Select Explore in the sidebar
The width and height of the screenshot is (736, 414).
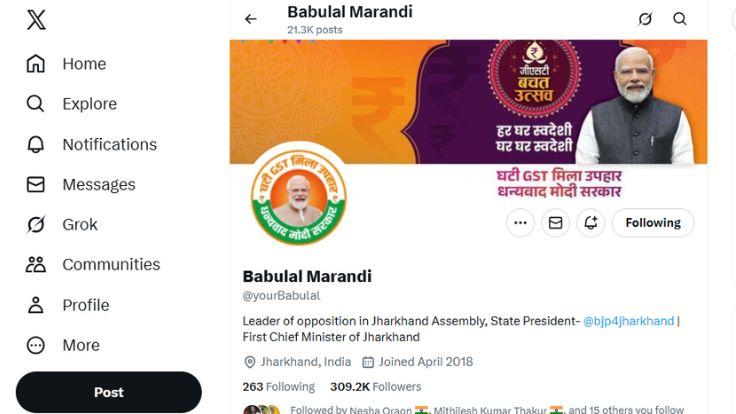(88, 104)
